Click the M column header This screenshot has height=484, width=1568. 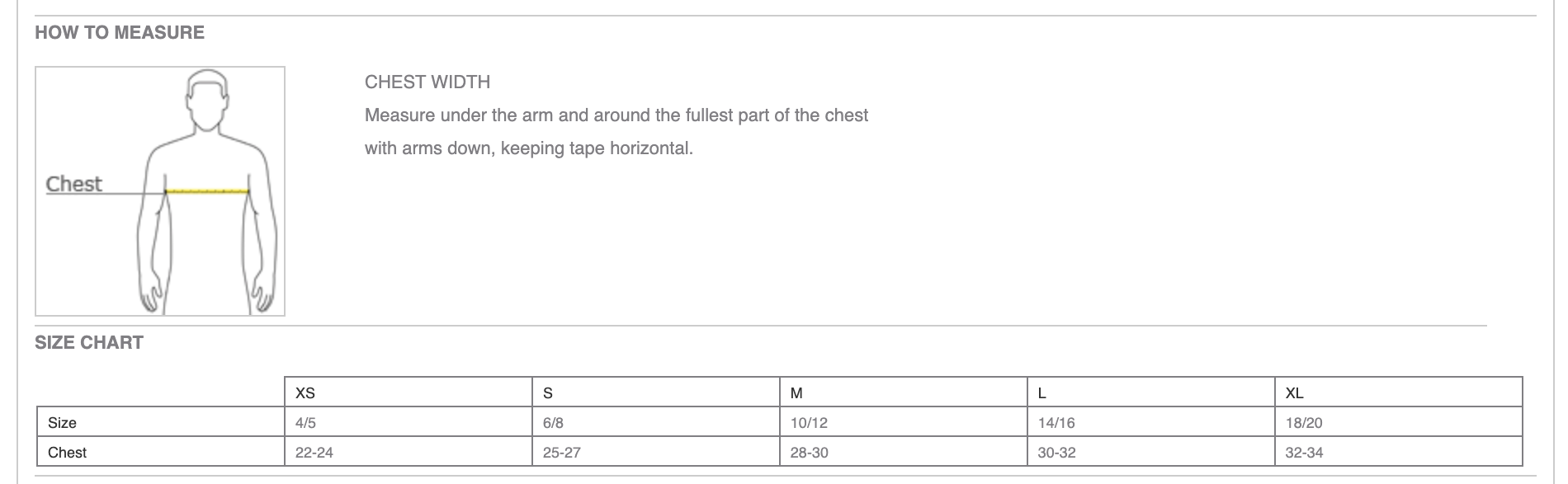tap(796, 393)
